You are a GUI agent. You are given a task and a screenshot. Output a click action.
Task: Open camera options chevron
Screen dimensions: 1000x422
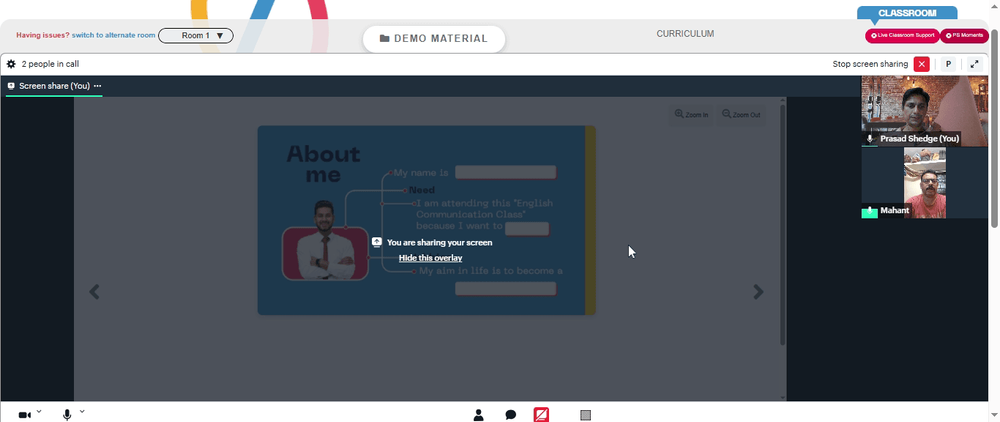[39, 412]
